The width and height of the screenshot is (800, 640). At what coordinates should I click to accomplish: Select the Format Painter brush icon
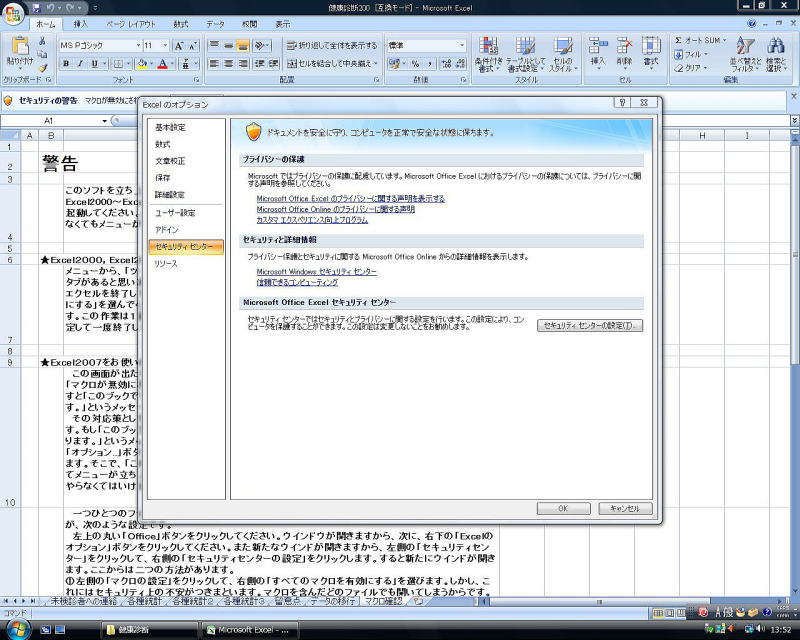(x=43, y=67)
